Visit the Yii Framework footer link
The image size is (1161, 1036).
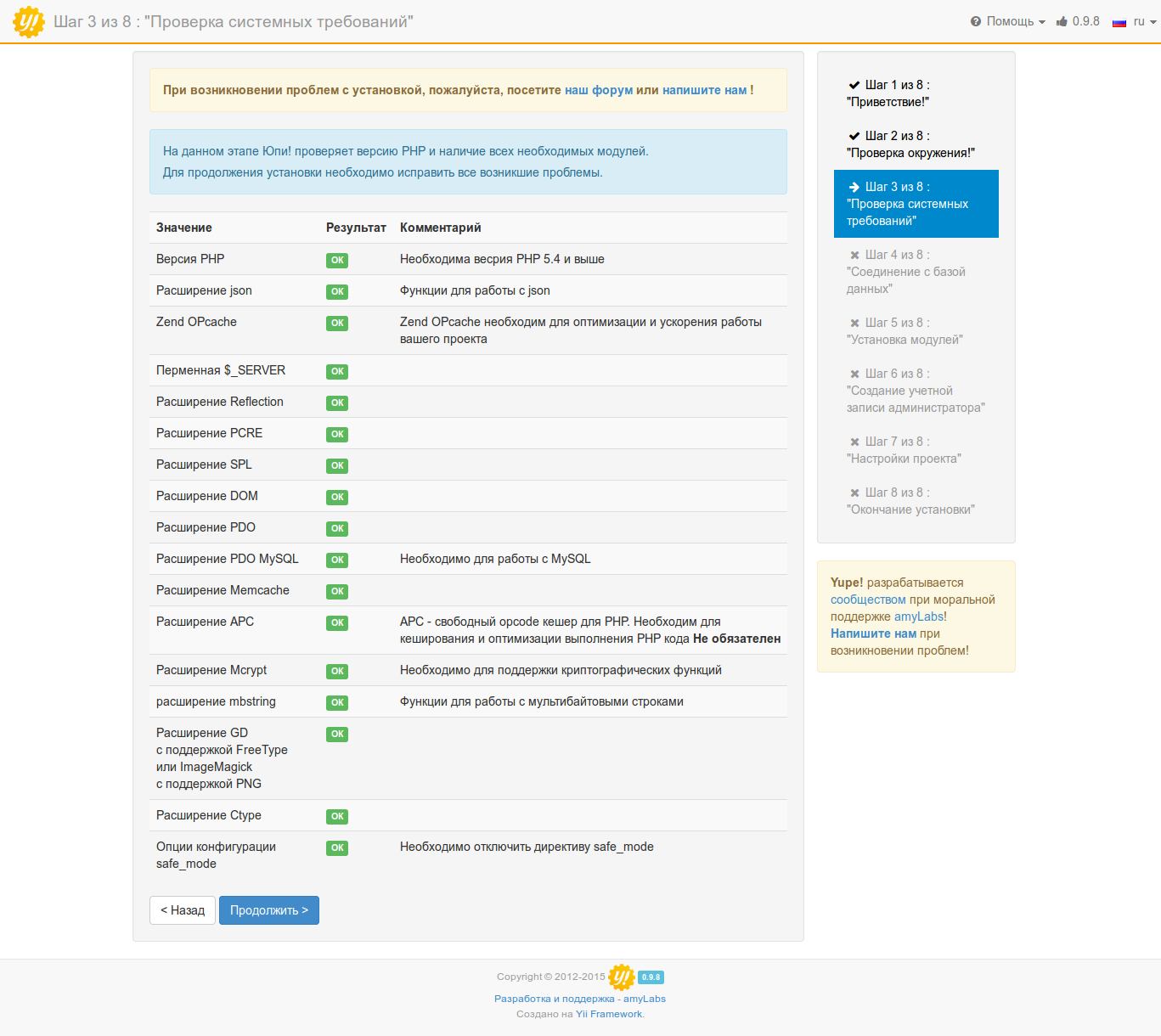coord(609,1014)
